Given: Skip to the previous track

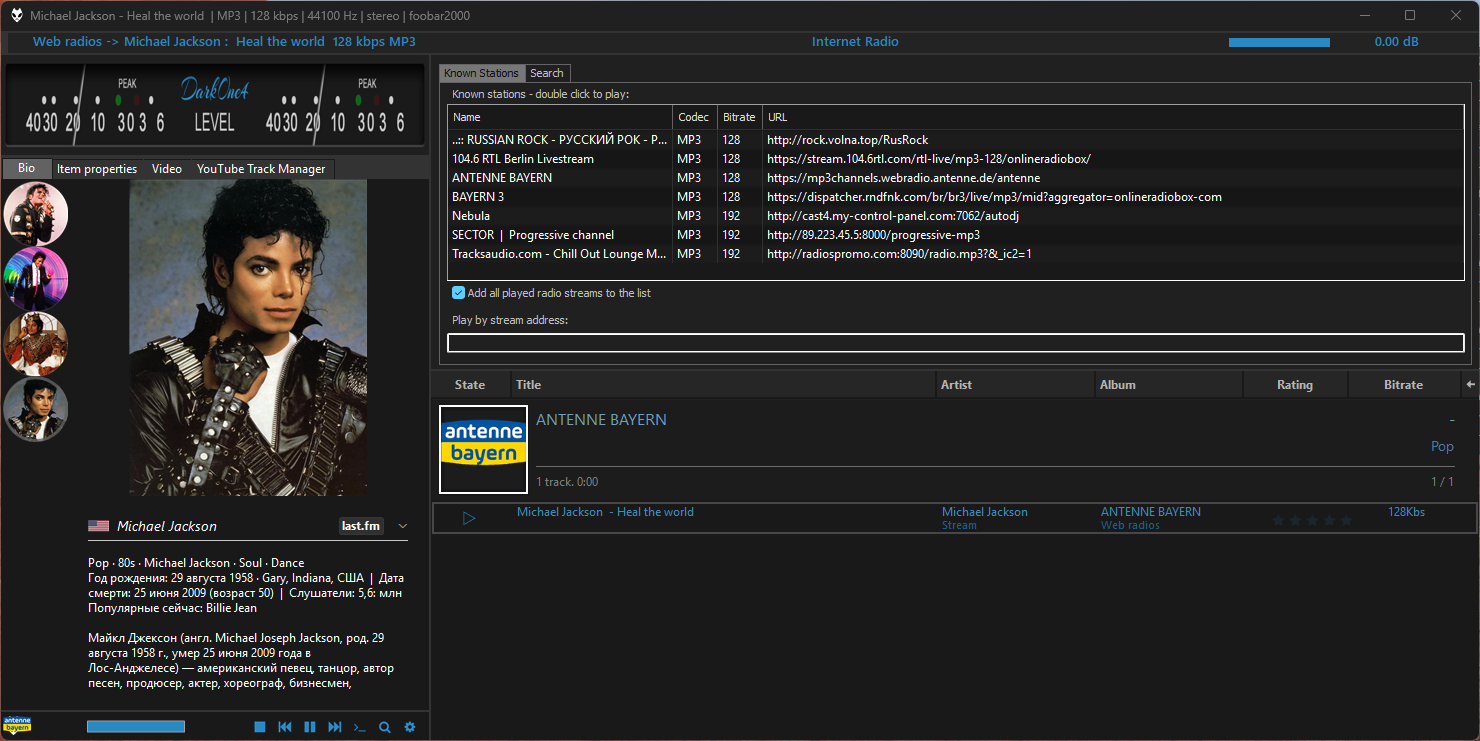Looking at the screenshot, I should (x=285, y=727).
